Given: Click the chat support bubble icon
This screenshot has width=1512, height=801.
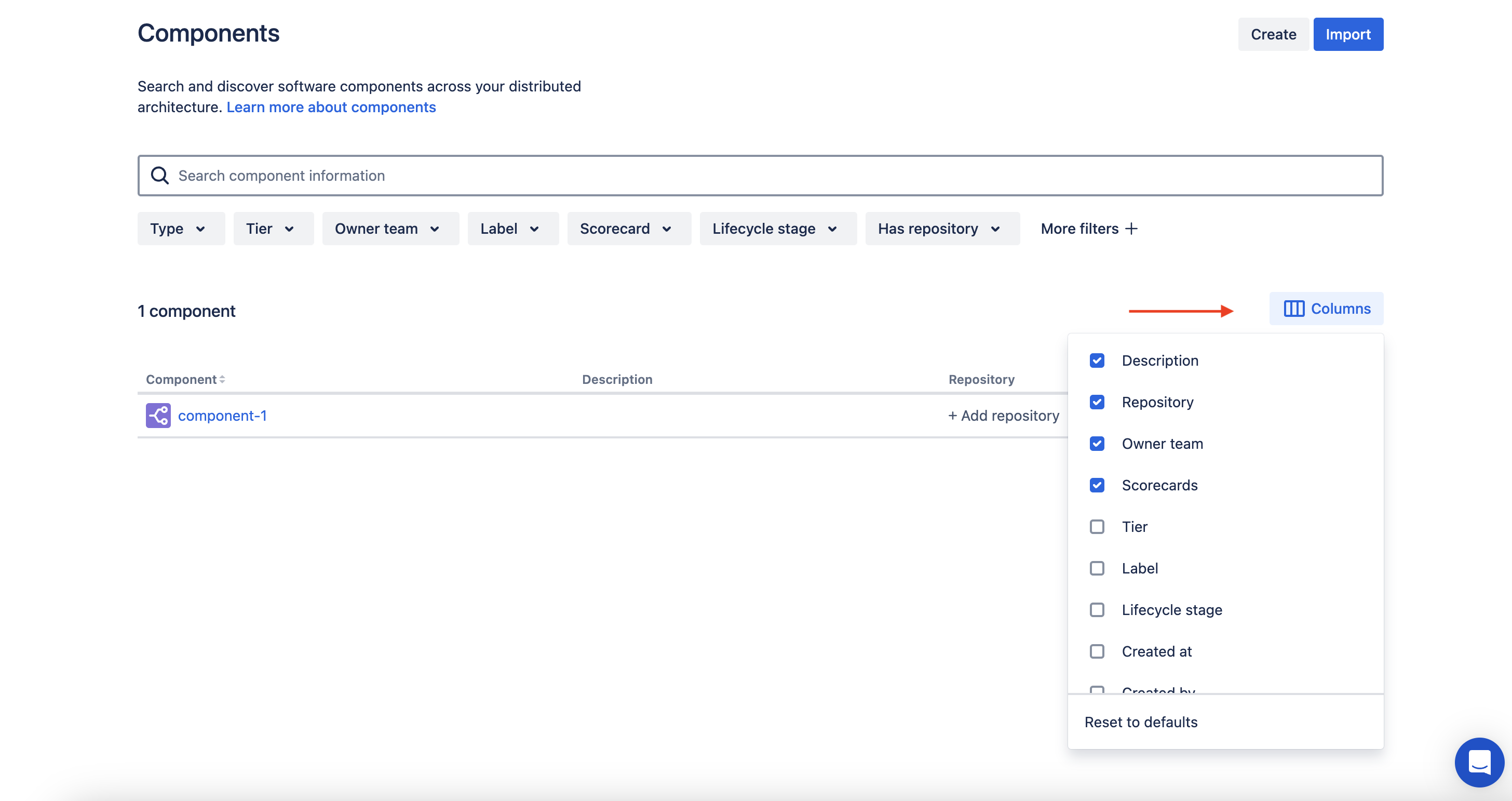Looking at the screenshot, I should 1479,762.
